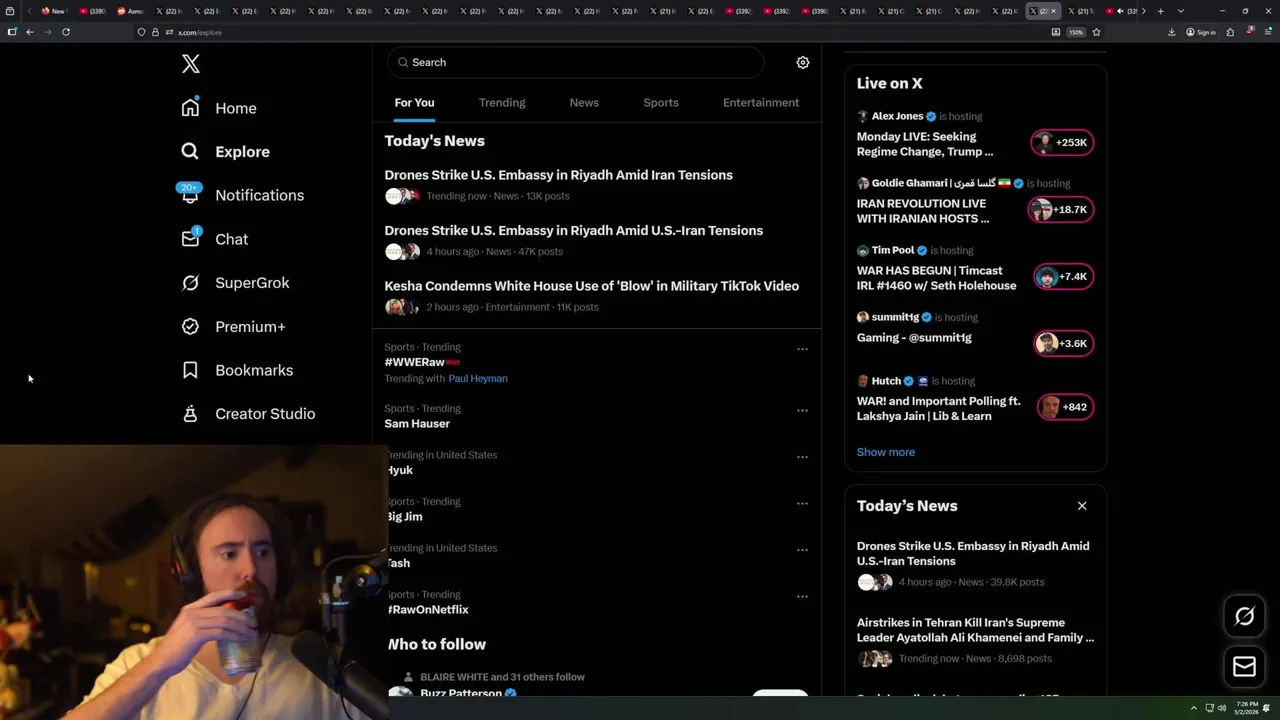The image size is (1280, 720).
Task: Select the Explore magnifier icon
Action: coord(190,151)
